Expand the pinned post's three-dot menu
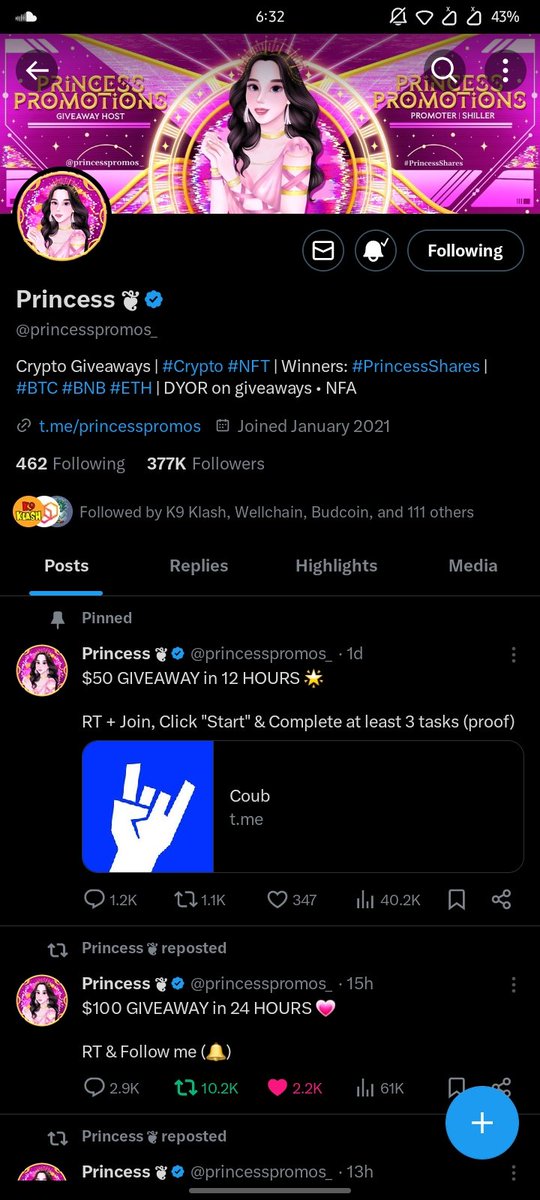The image size is (540, 1200). (514, 654)
